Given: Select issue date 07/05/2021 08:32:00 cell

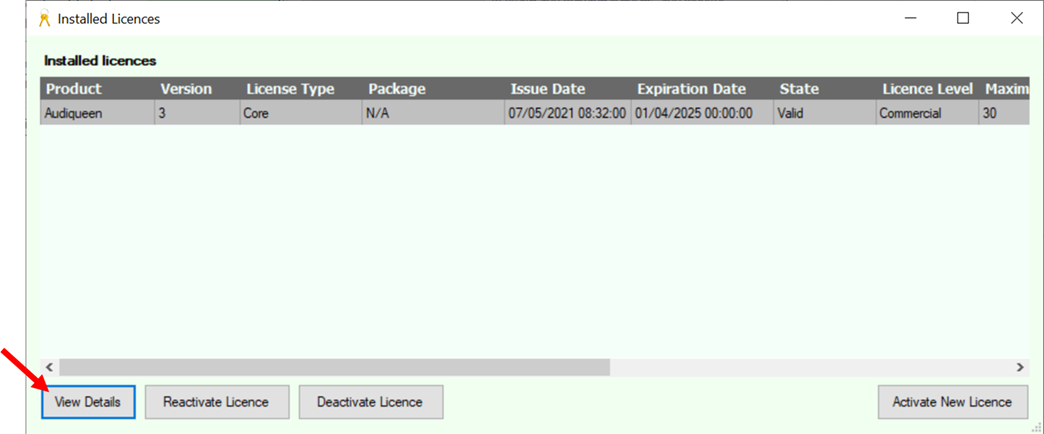Looking at the screenshot, I should click(x=568, y=113).
